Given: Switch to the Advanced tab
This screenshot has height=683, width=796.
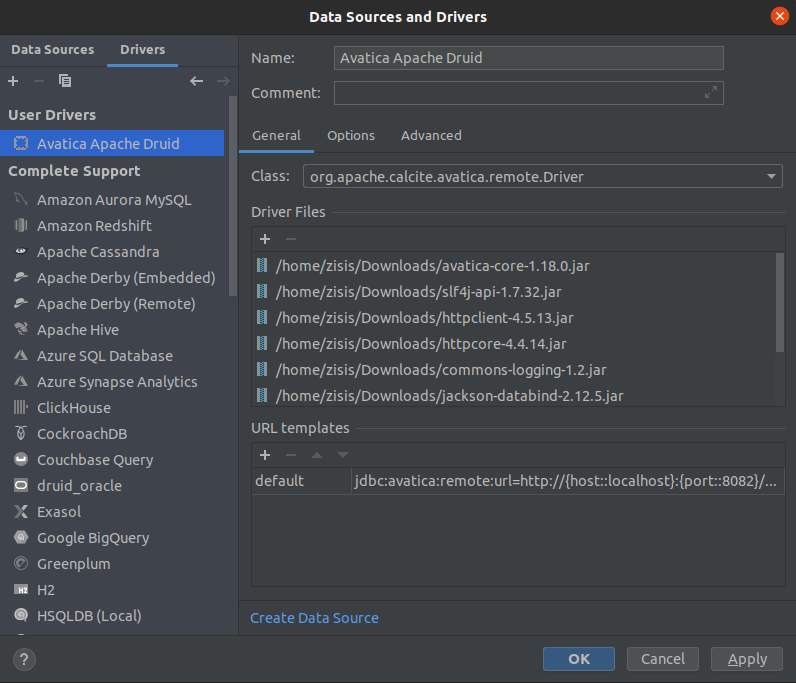Looking at the screenshot, I should [431, 135].
